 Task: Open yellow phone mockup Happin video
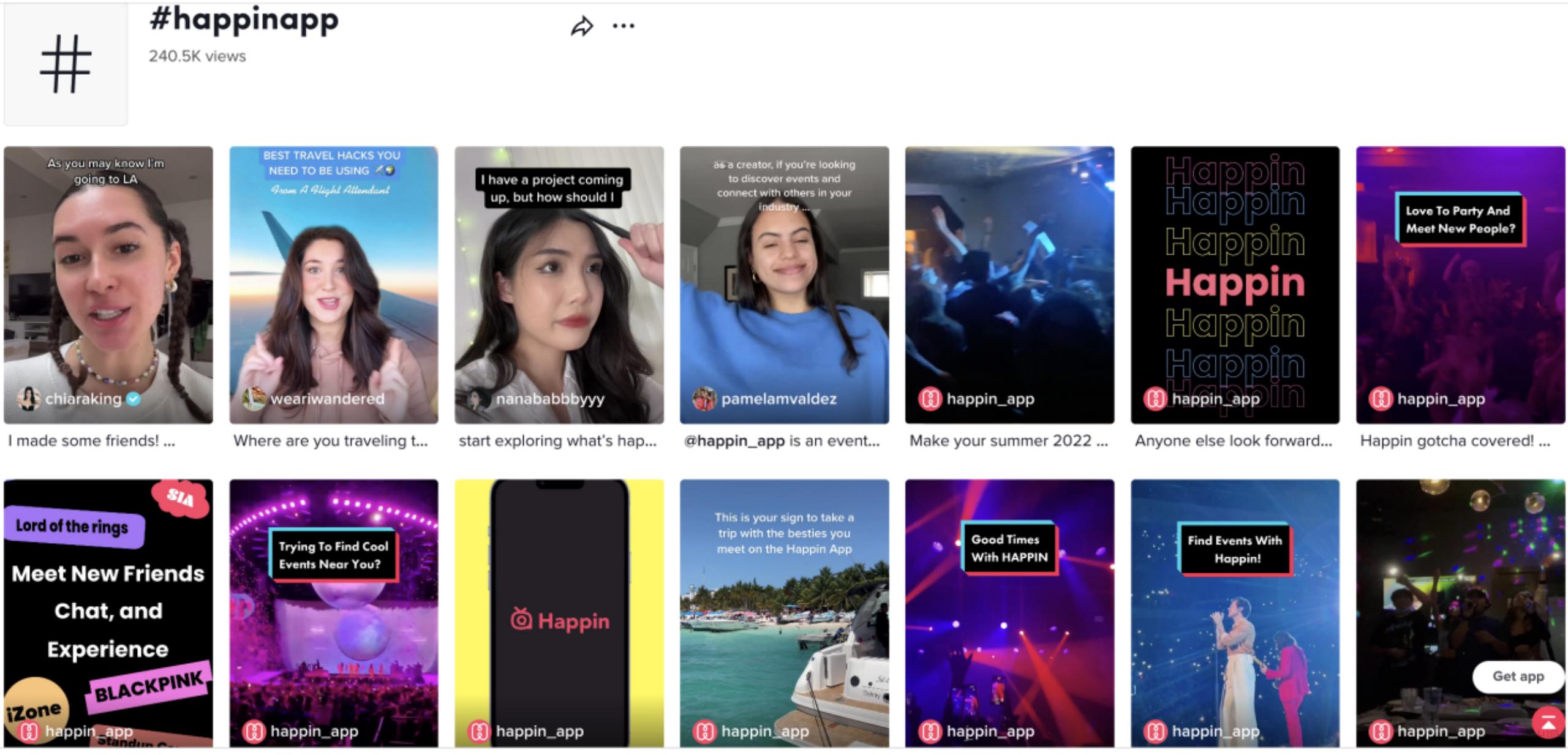pyautogui.click(x=559, y=612)
